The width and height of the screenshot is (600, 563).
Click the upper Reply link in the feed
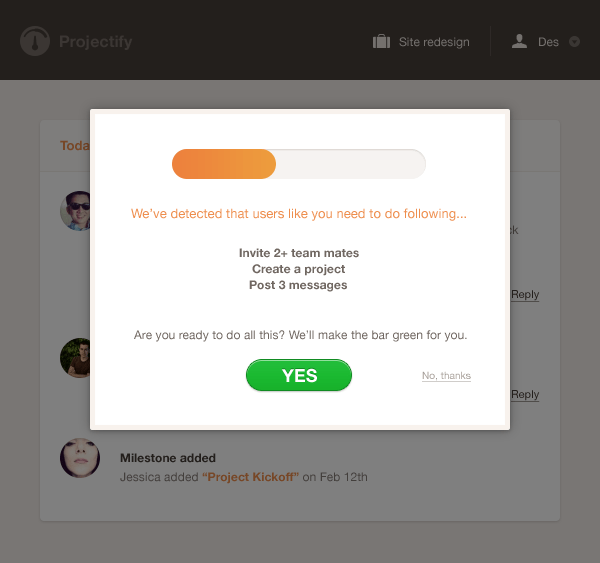coord(526,294)
